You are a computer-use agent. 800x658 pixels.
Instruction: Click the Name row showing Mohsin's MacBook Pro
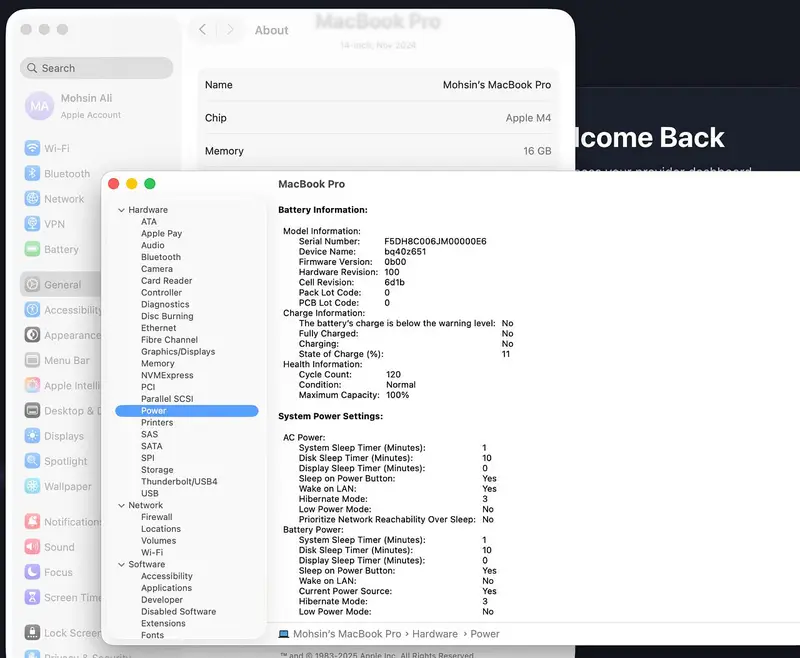[377, 85]
